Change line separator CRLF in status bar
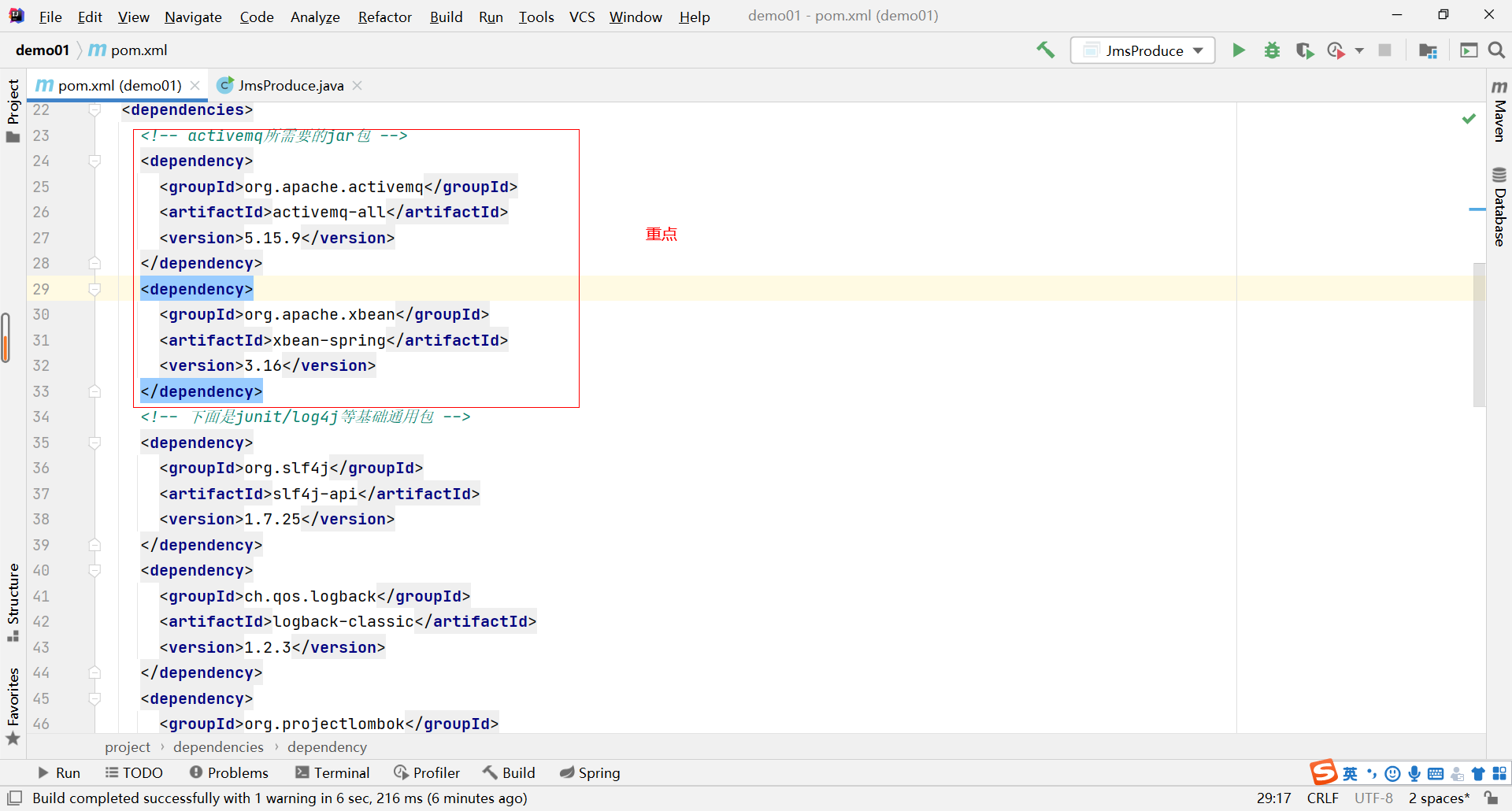 pyautogui.click(x=1323, y=798)
